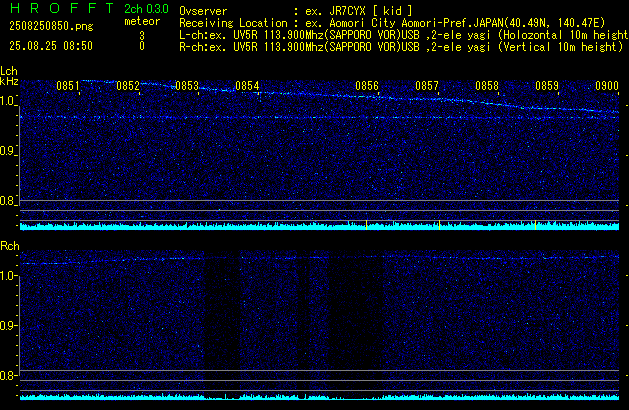Select the meteor count value 3

[142, 36]
